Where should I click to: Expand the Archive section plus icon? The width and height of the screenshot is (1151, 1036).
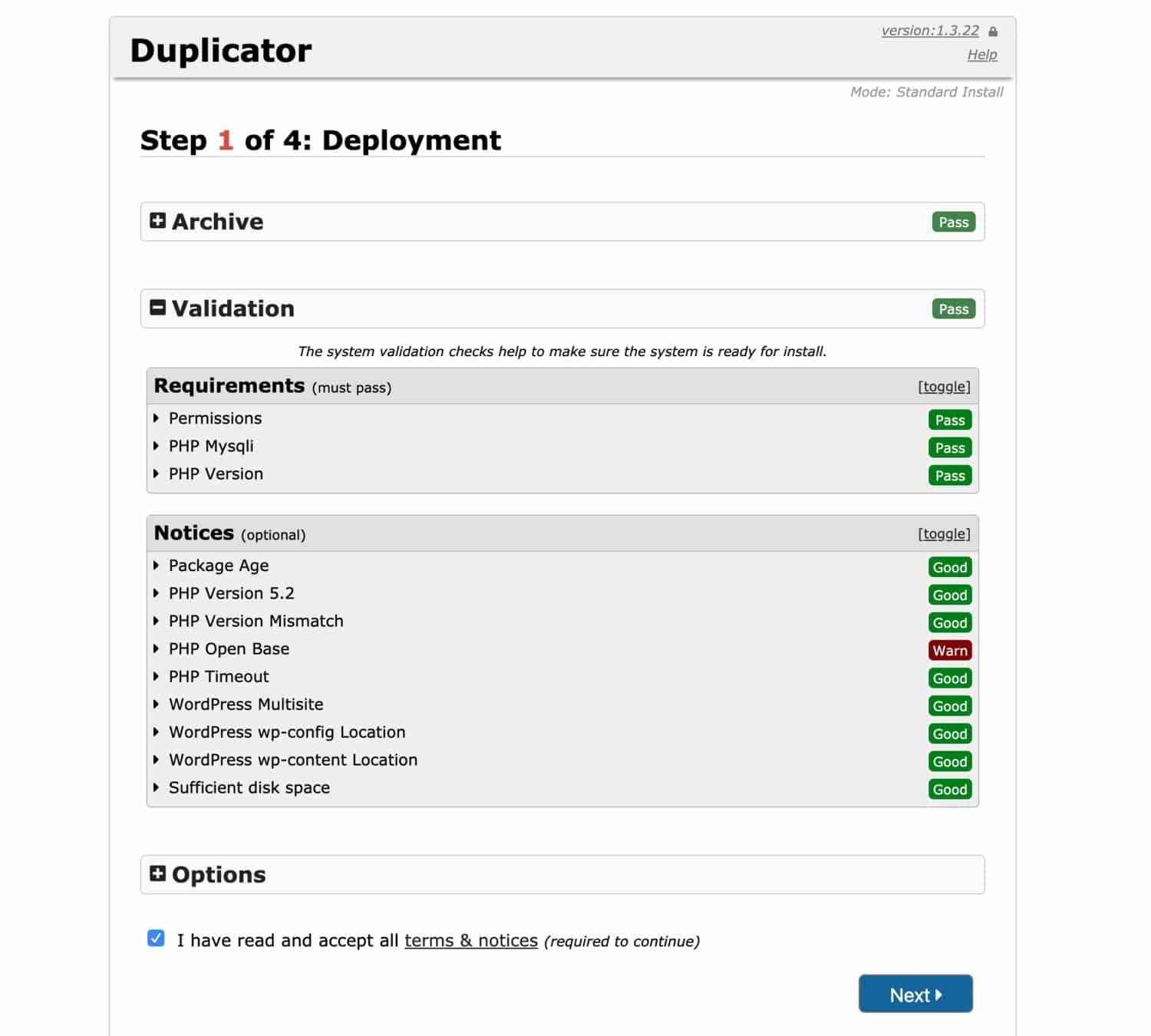coord(158,221)
